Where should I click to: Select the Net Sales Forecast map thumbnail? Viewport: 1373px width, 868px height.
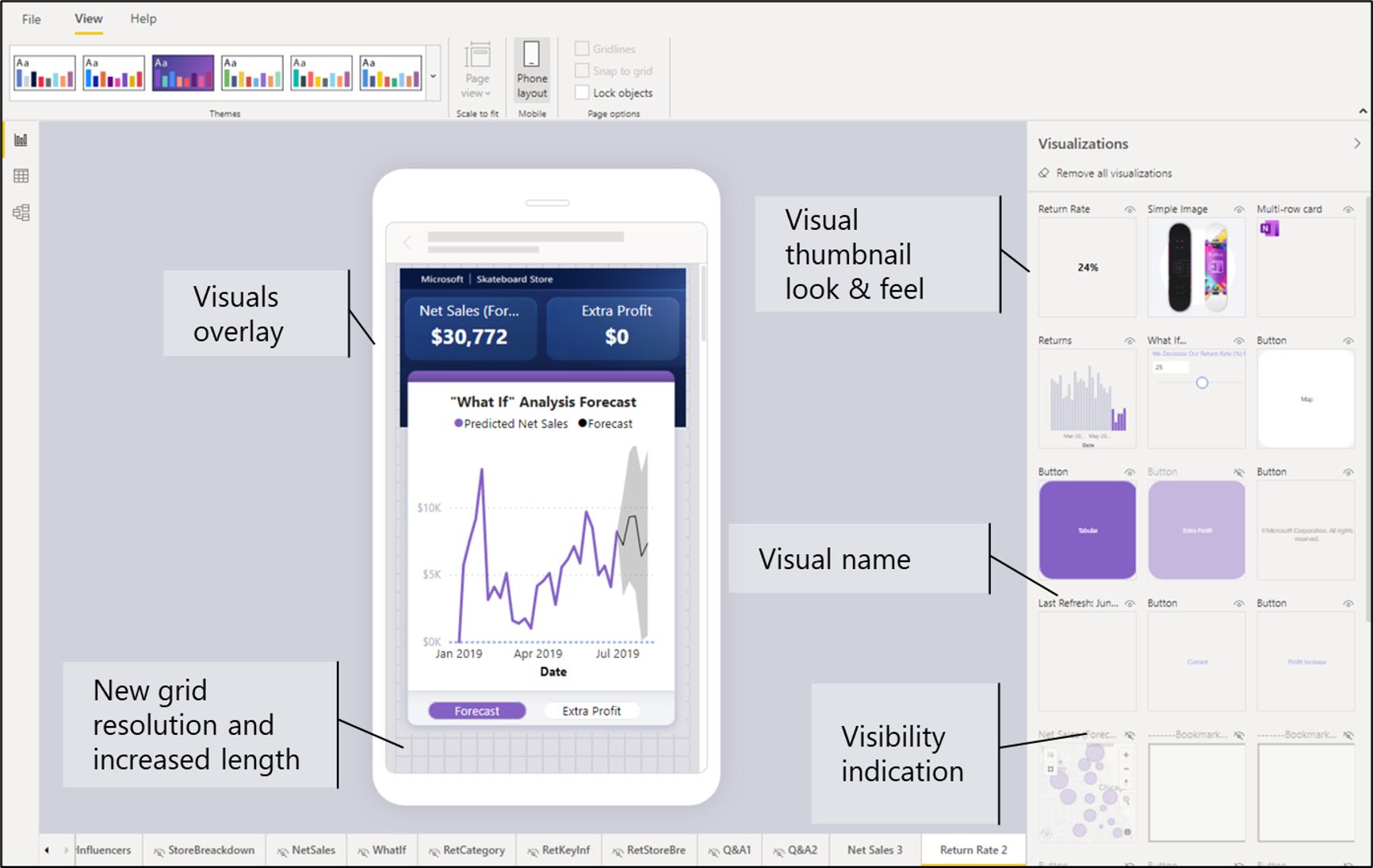(1087, 793)
